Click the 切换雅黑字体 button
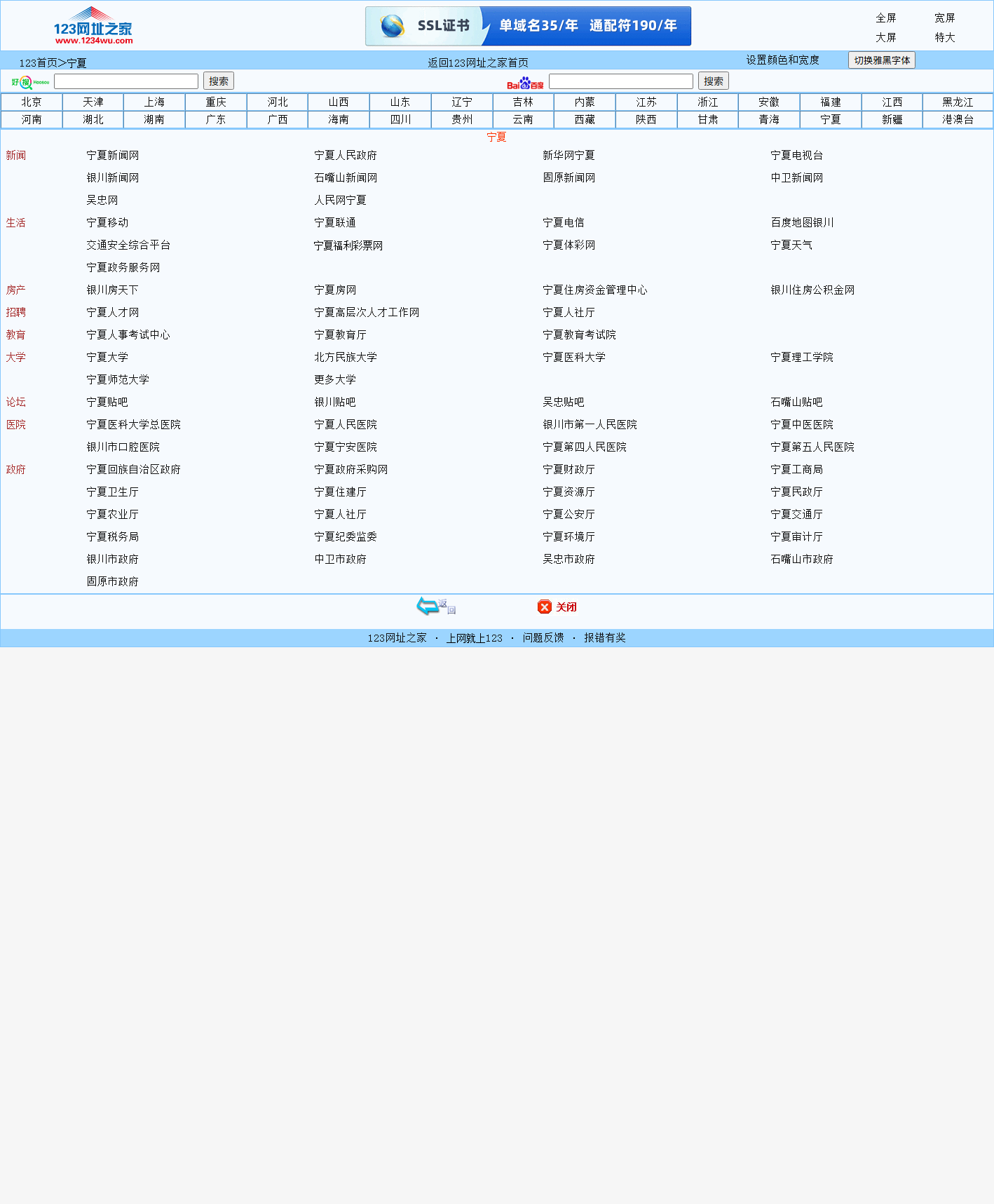This screenshot has height=1204, width=994. (882, 60)
